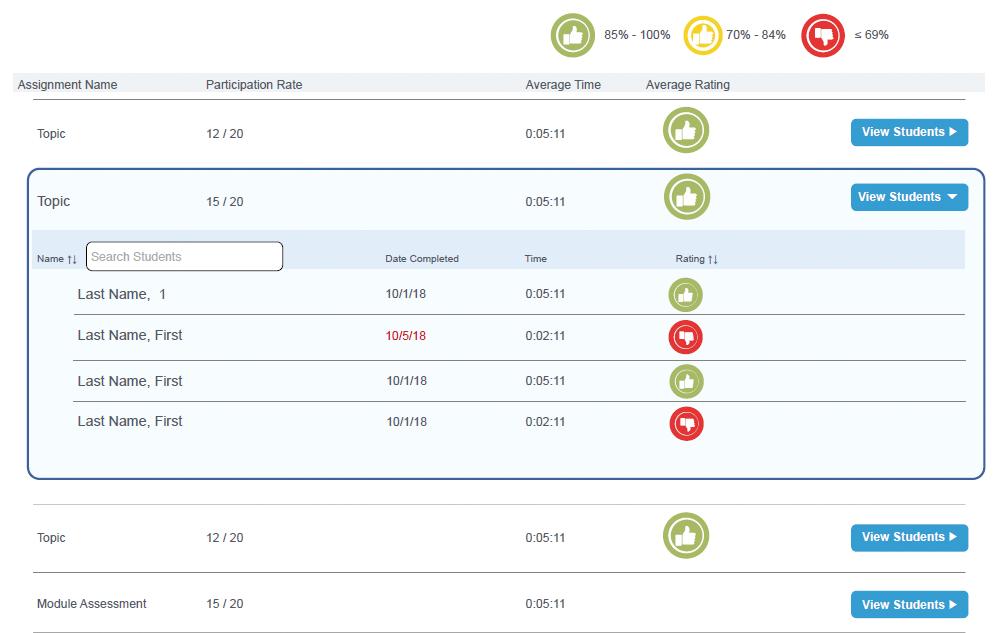The width and height of the screenshot is (1000, 633).
Task: Select student Last Name, 1
Action: (x=122, y=294)
